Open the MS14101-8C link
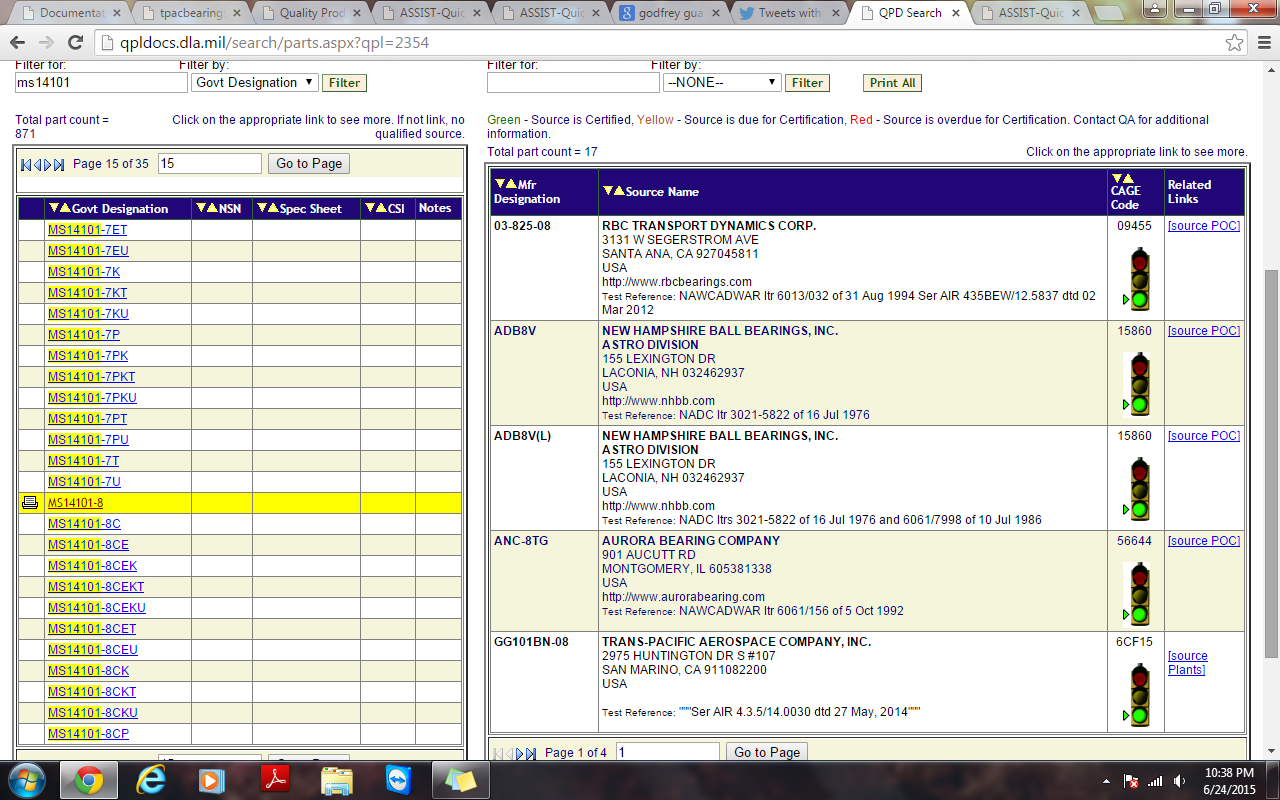 pyautogui.click(x=84, y=524)
